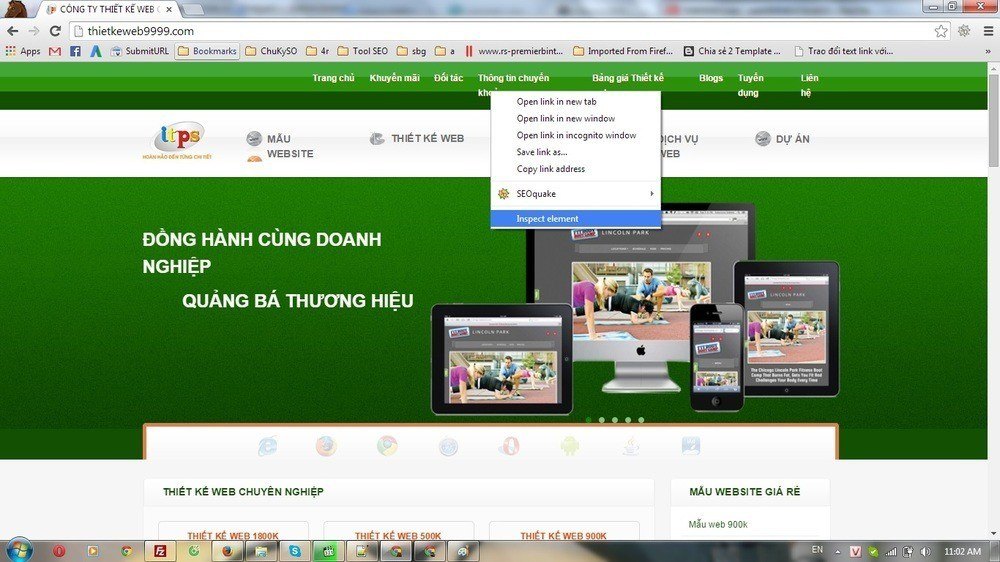
Task: Open the Chrome hamburger menu
Action: [988, 31]
